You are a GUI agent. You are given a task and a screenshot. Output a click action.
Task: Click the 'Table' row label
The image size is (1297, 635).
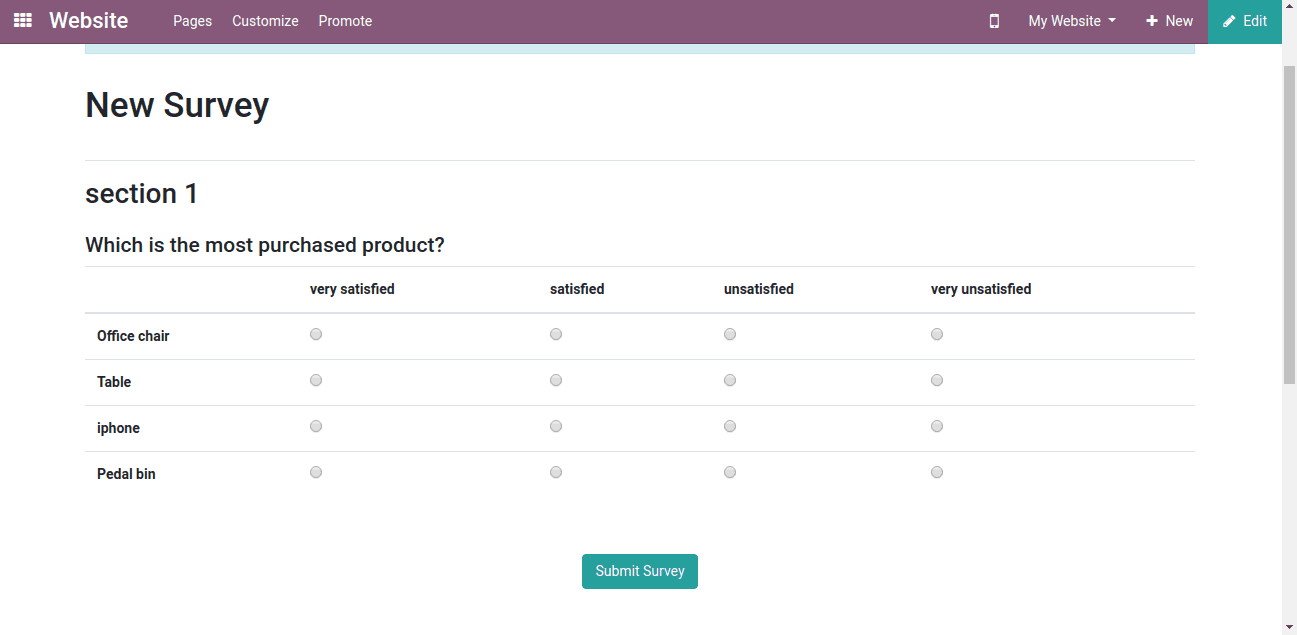pos(114,382)
